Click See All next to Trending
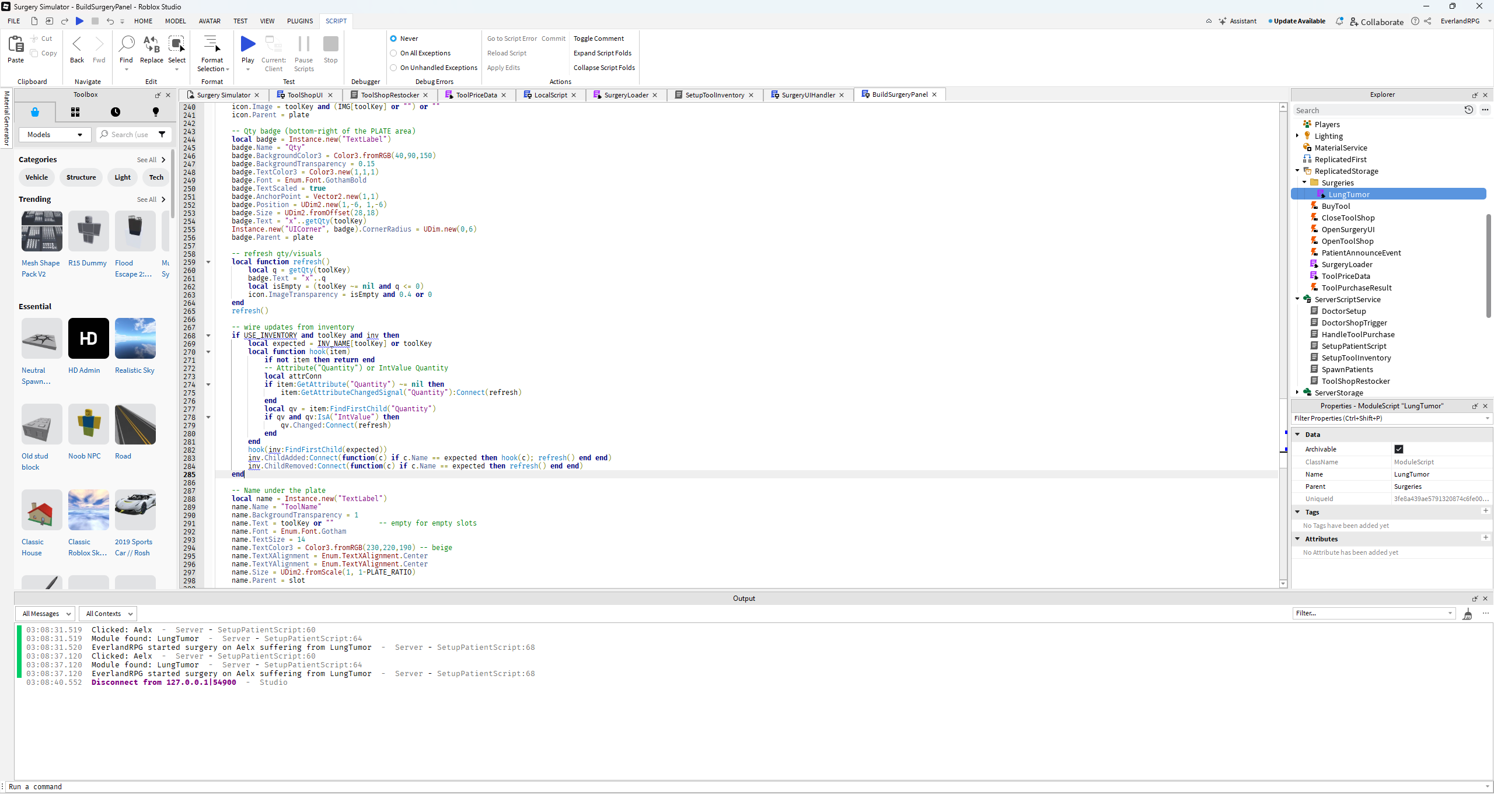The image size is (1494, 812). [151, 199]
